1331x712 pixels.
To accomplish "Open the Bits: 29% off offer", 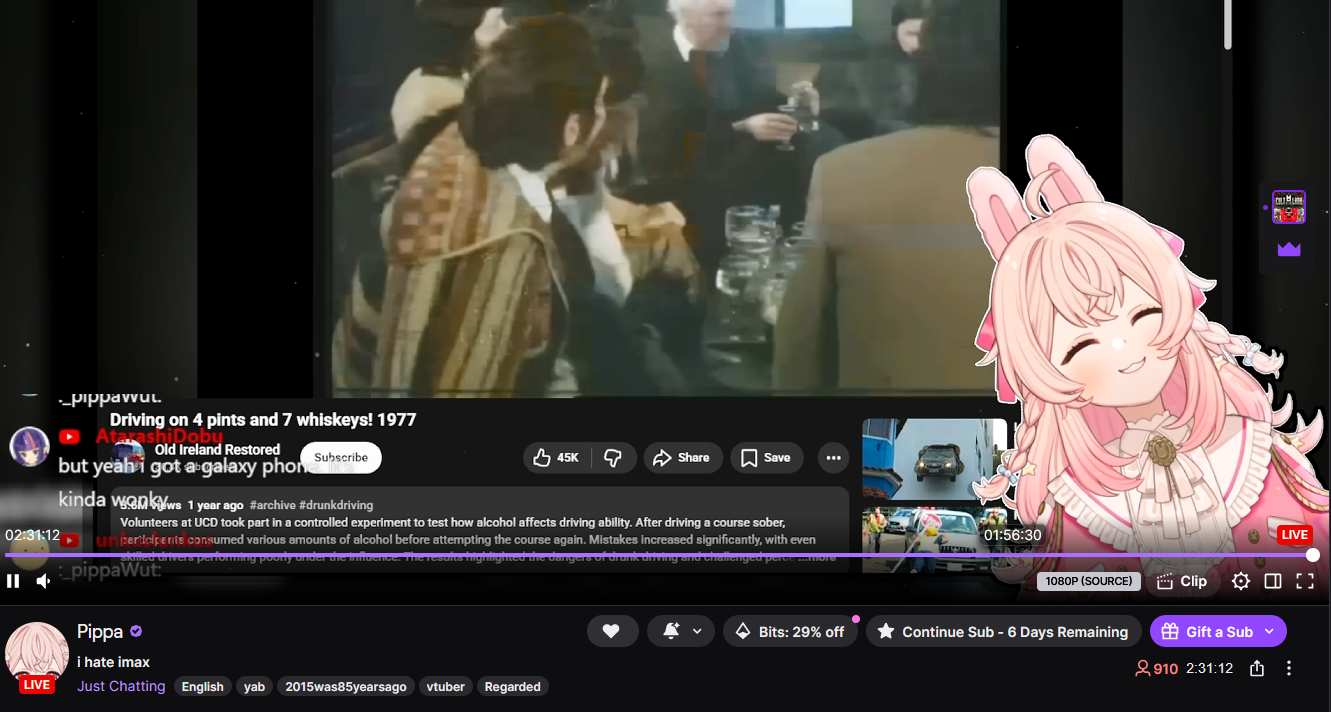I will point(790,631).
